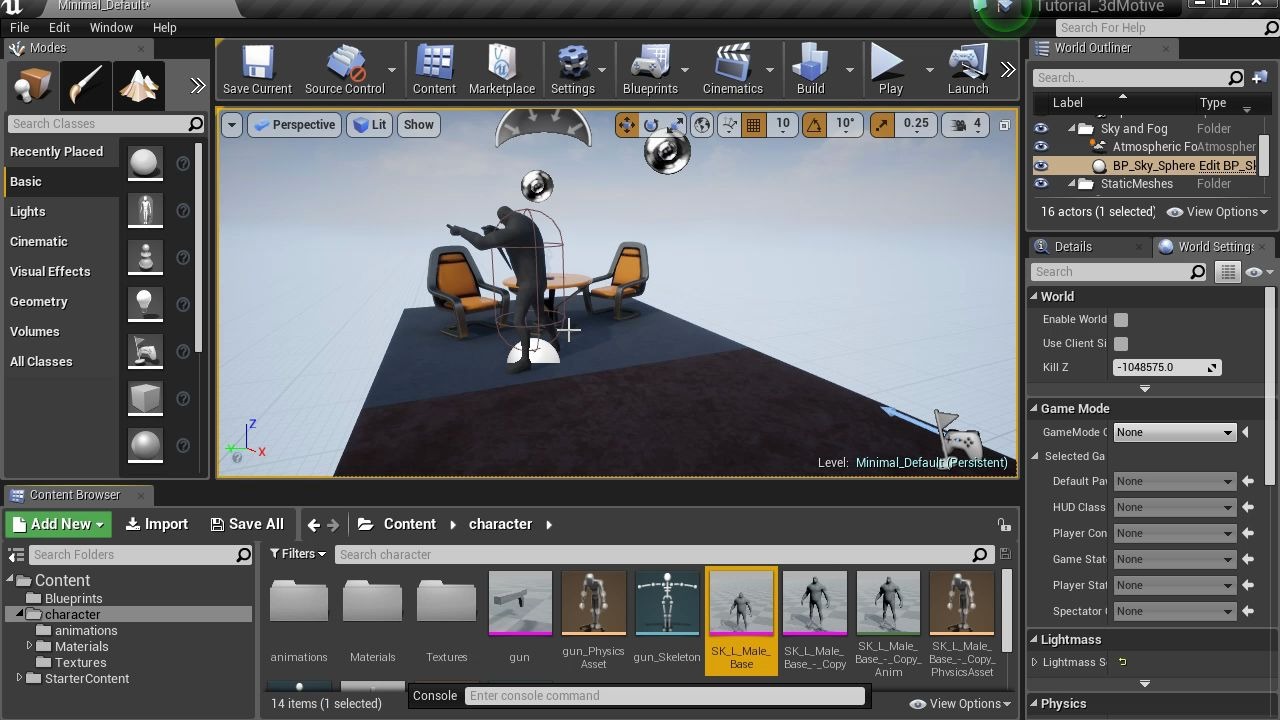
Task: Select the Place mode icon
Action: click(33, 87)
